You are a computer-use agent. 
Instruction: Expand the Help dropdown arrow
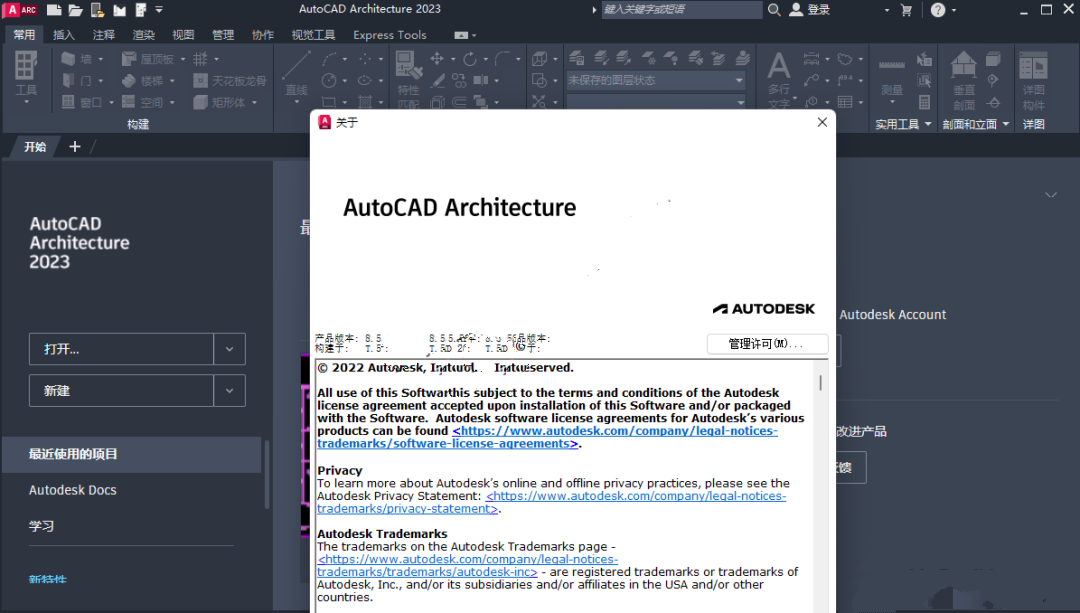tap(953, 10)
